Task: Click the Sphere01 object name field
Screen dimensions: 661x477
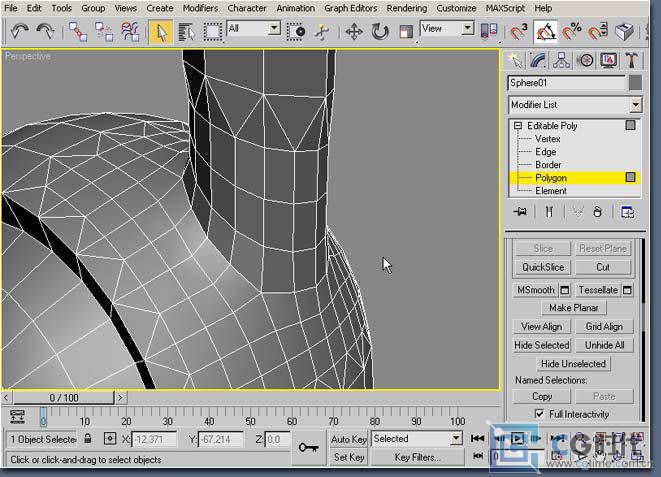Action: point(567,83)
